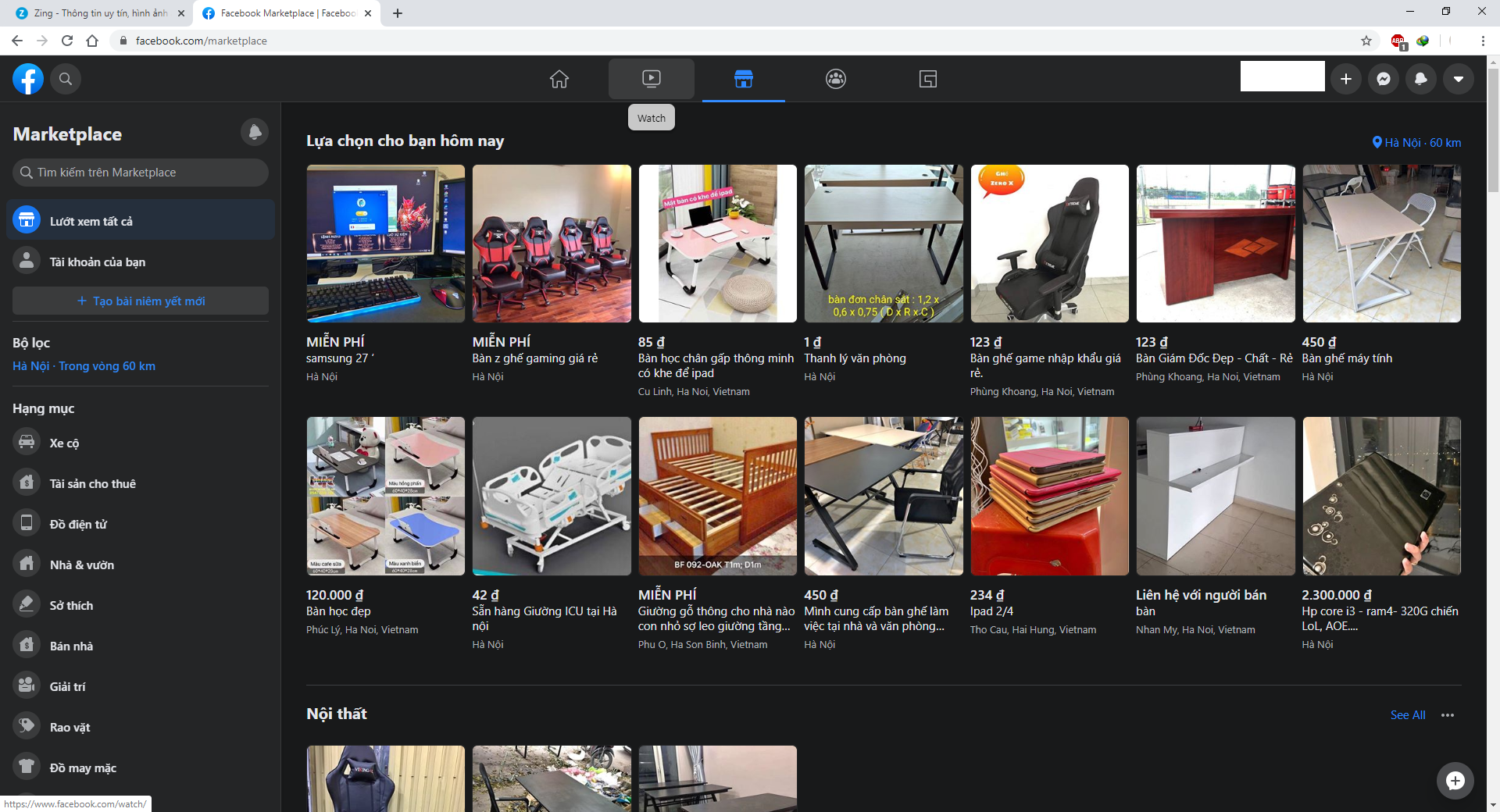Open Thanh lý văn phòng listing

tap(884, 244)
